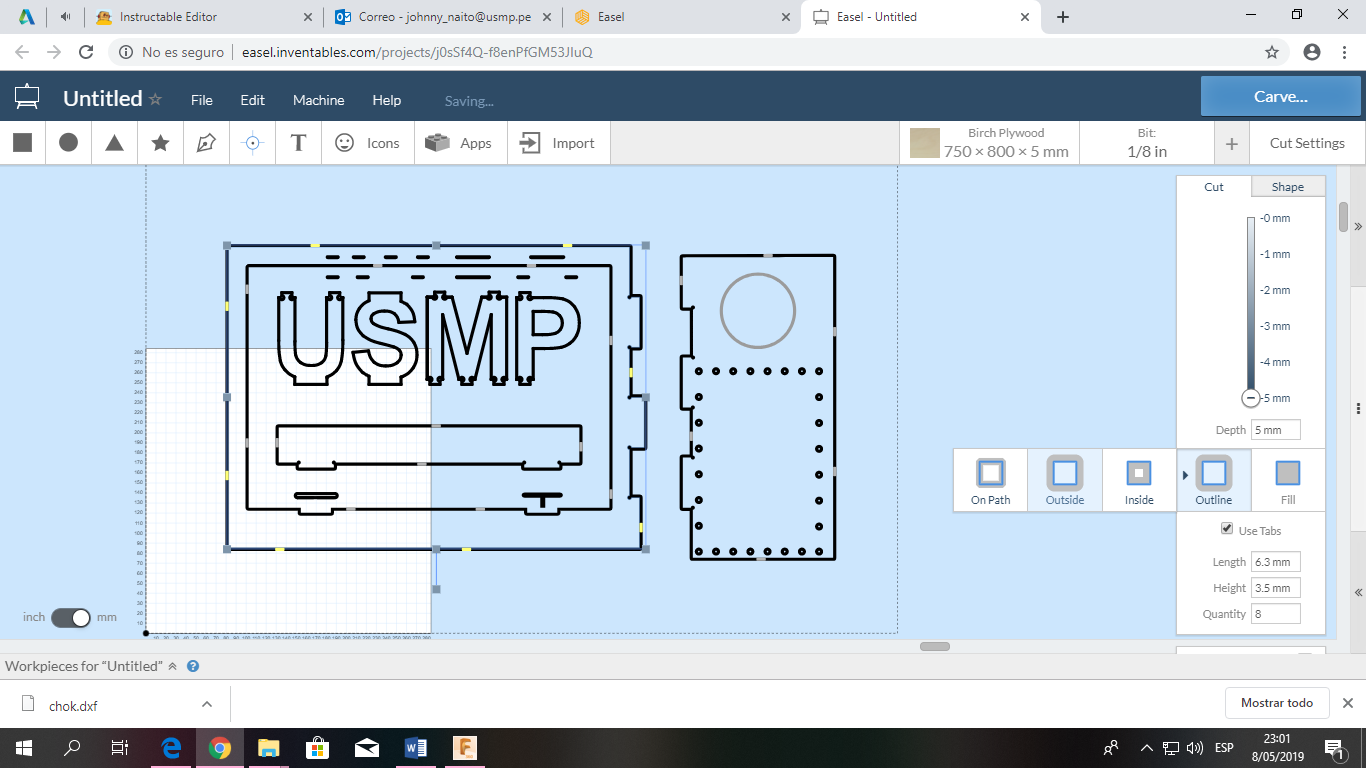Click the horizontal canvas scrollbar

[x=935, y=646]
